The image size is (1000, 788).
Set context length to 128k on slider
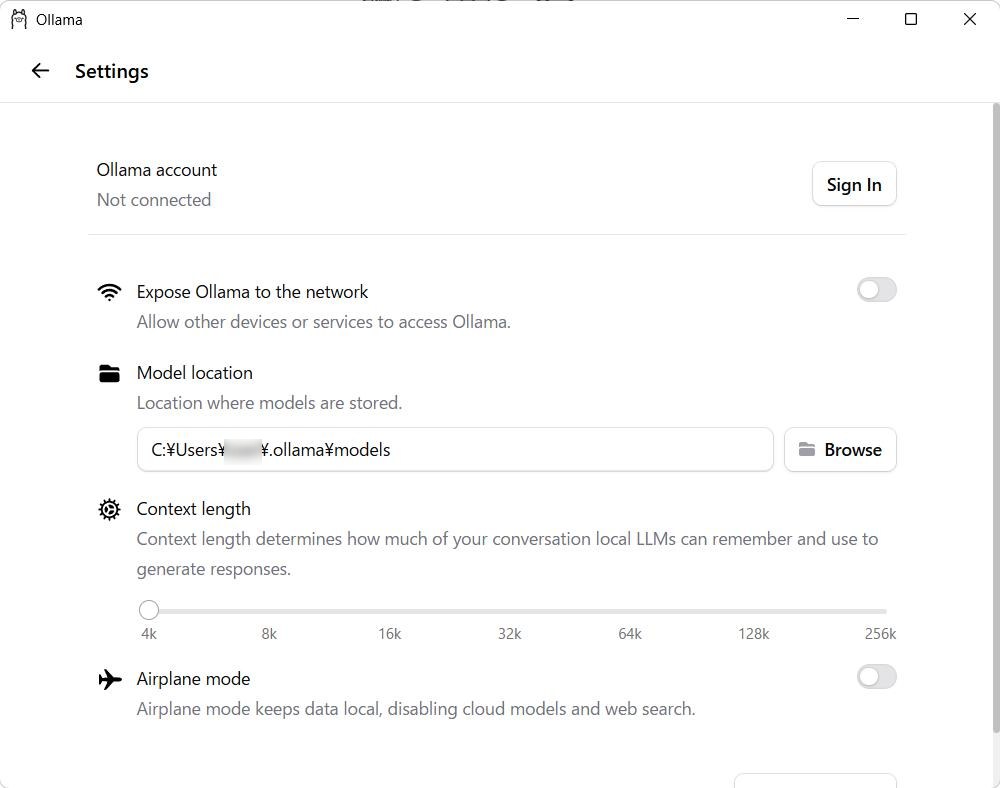pyautogui.click(x=753, y=610)
